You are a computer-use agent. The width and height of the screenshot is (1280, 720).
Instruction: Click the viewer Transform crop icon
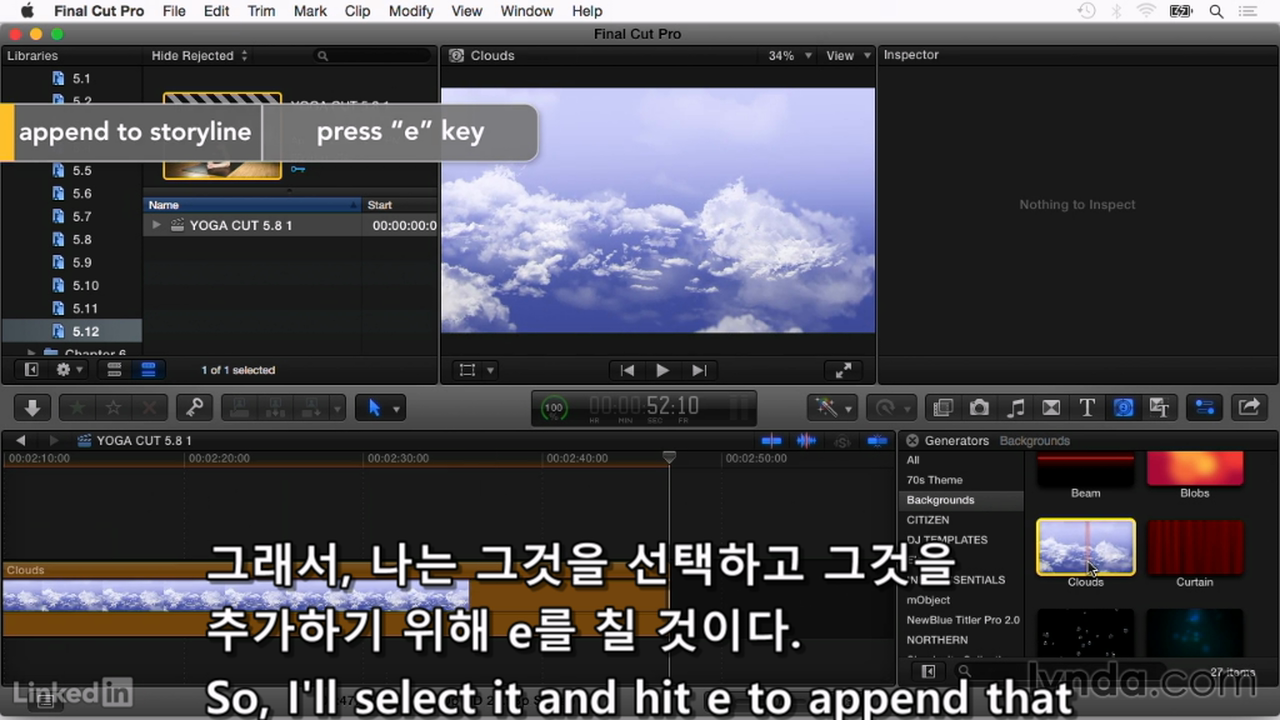tap(467, 370)
